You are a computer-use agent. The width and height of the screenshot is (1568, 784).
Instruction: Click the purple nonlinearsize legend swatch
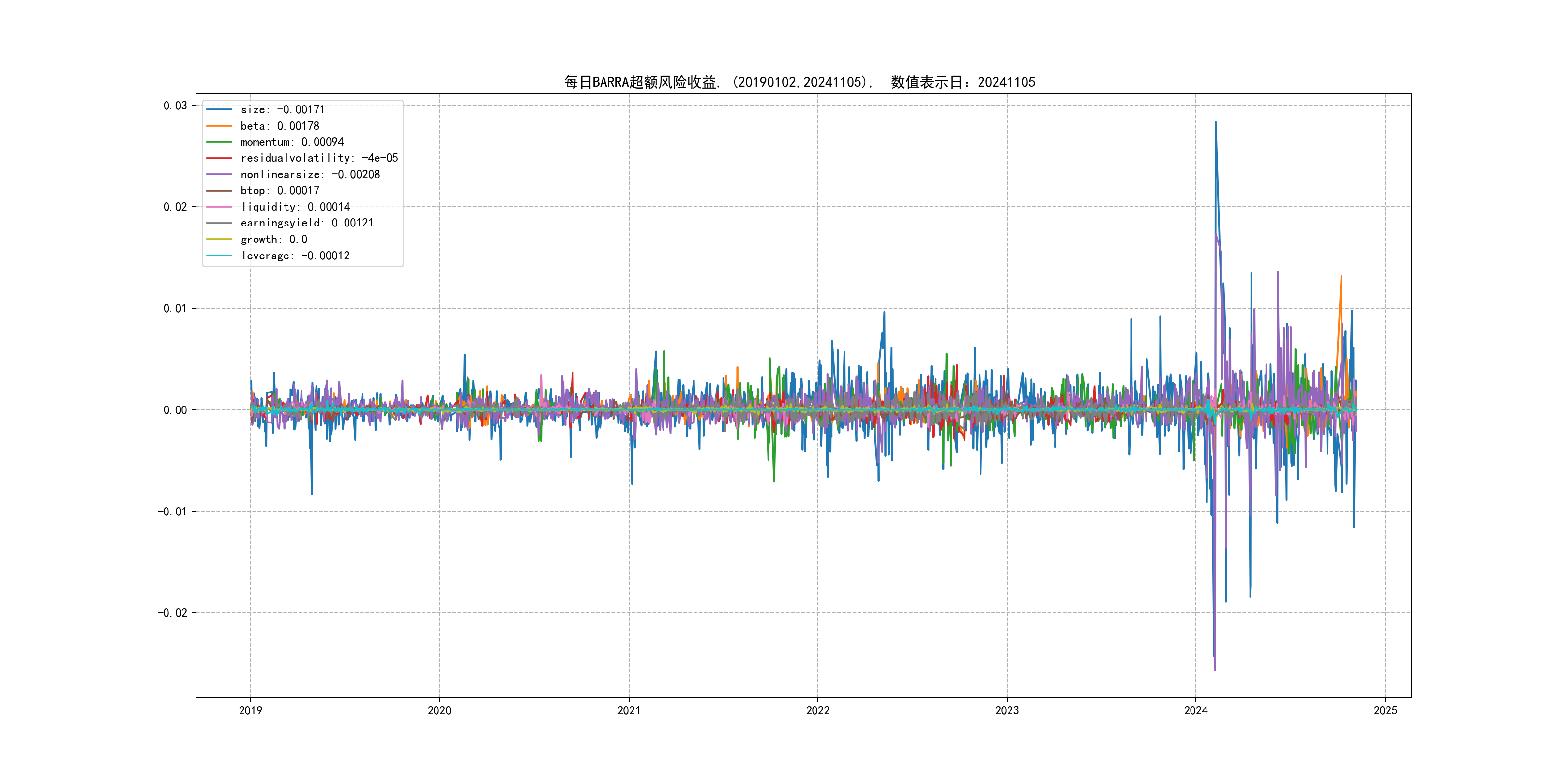click(219, 175)
